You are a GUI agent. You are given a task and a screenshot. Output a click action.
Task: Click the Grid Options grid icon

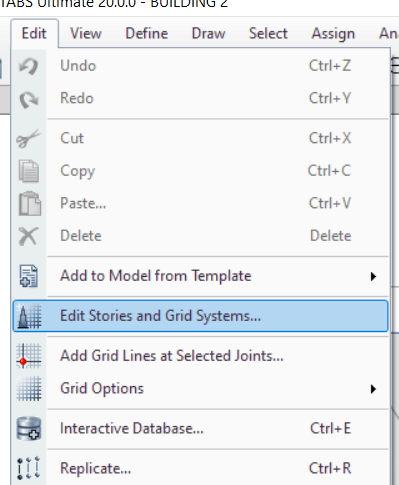pyautogui.click(x=29, y=388)
